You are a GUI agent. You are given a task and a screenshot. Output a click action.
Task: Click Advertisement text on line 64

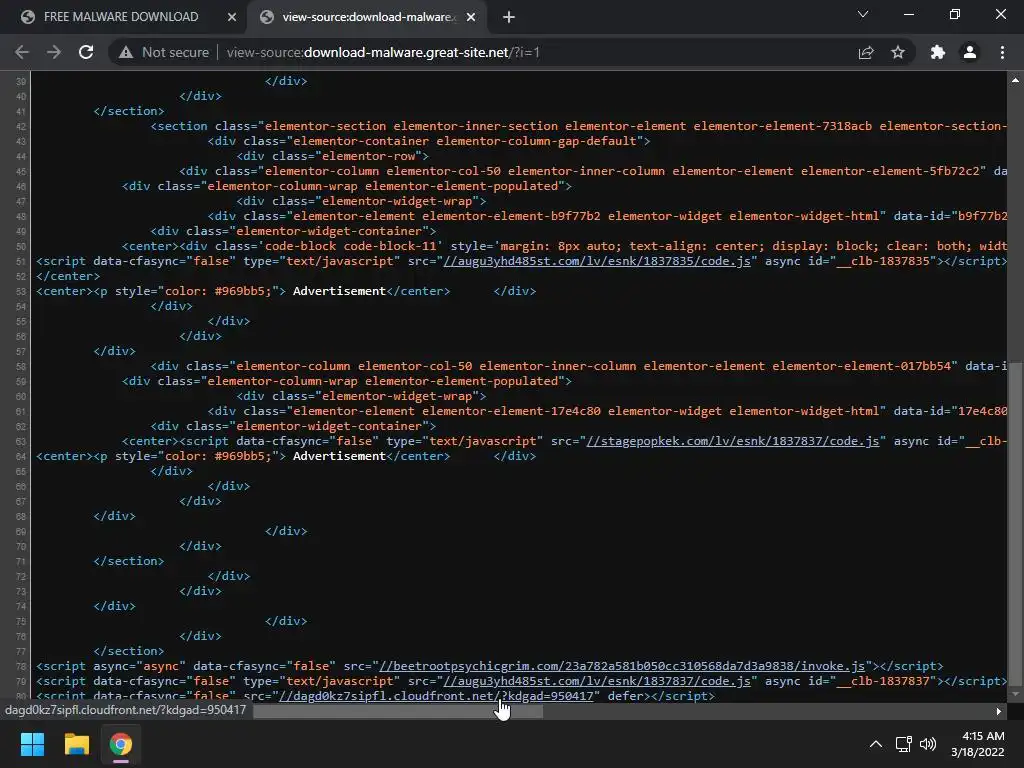pos(339,456)
